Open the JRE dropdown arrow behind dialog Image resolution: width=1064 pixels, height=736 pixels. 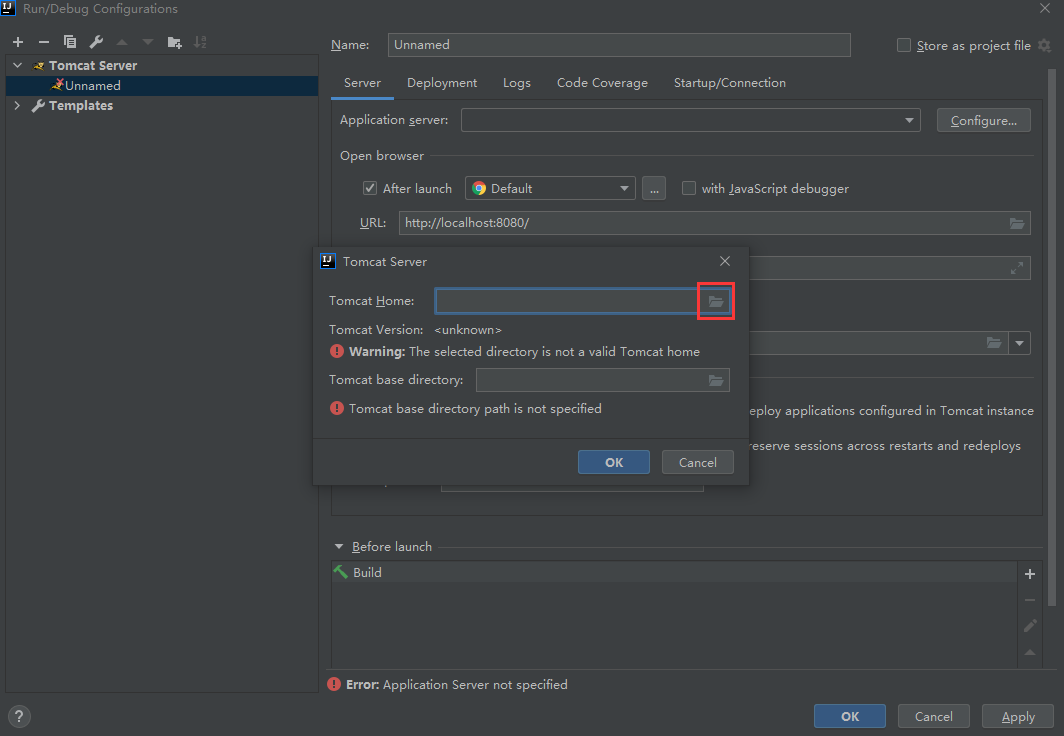tap(1019, 343)
